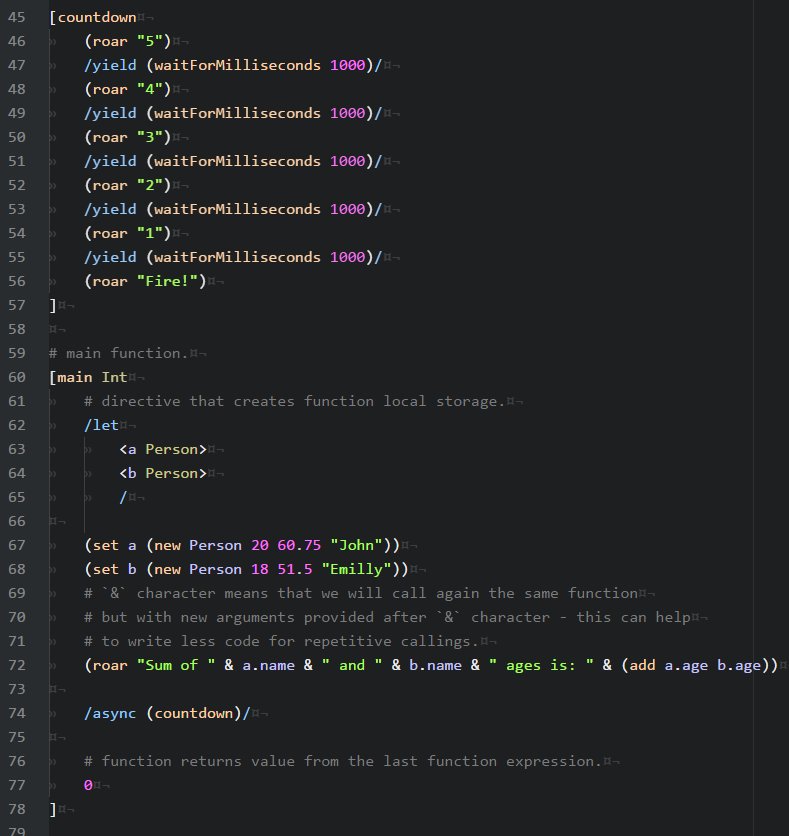Click the " ages is: " string
The height and width of the screenshot is (836, 789).
(x=541, y=665)
